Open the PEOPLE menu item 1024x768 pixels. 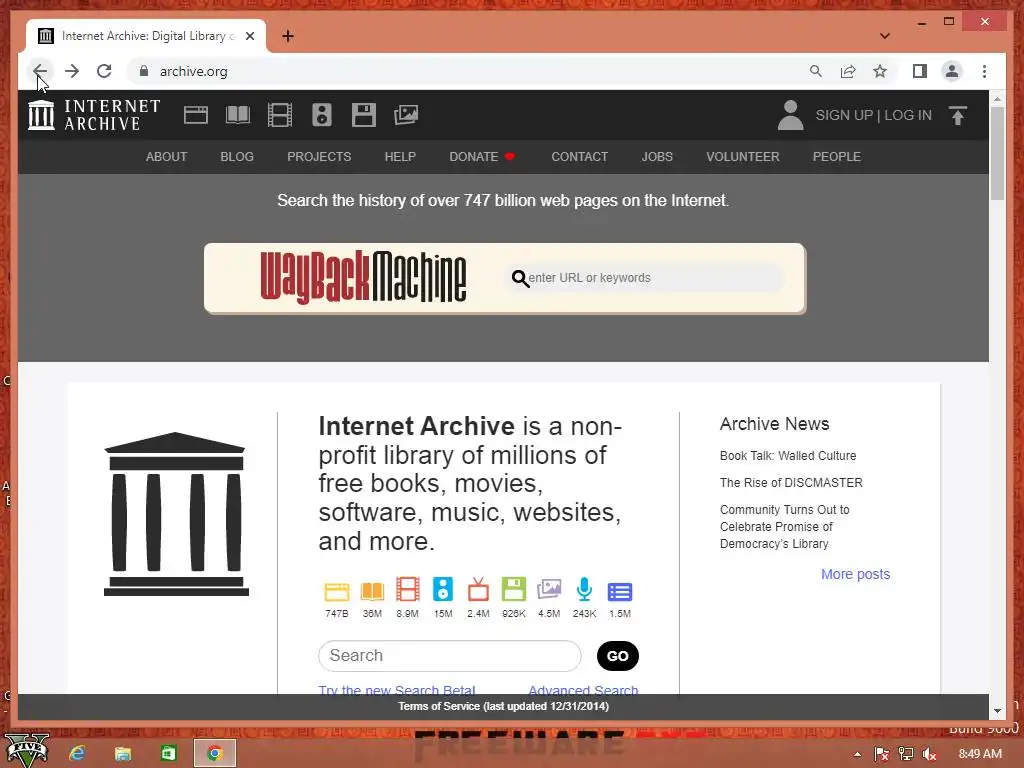[x=837, y=157]
